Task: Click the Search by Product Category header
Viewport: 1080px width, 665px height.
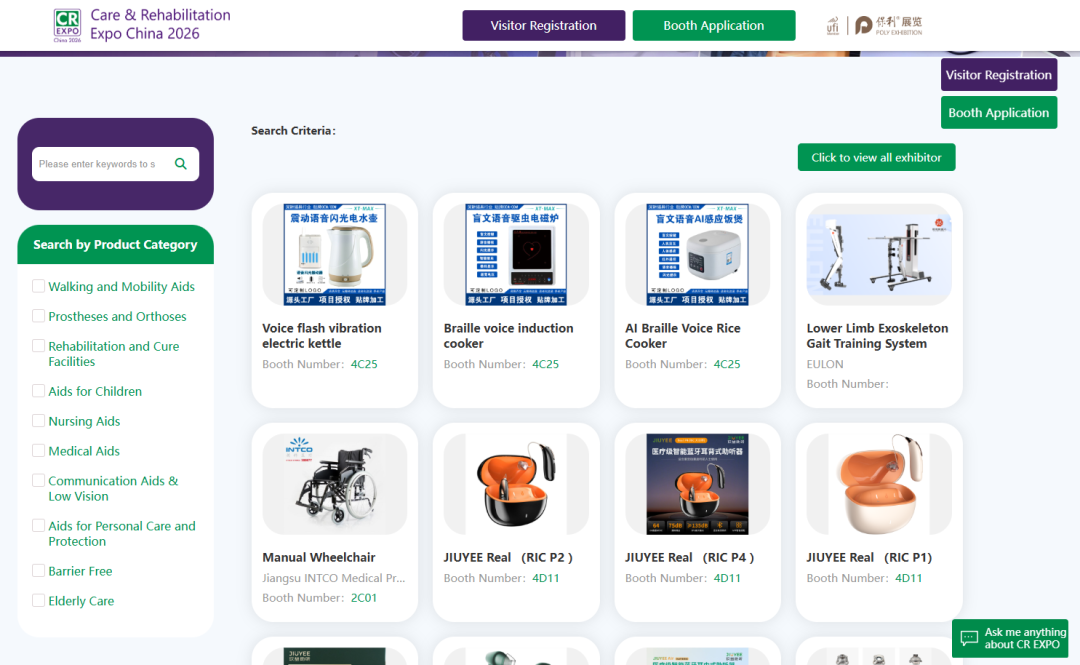Action: pos(115,245)
